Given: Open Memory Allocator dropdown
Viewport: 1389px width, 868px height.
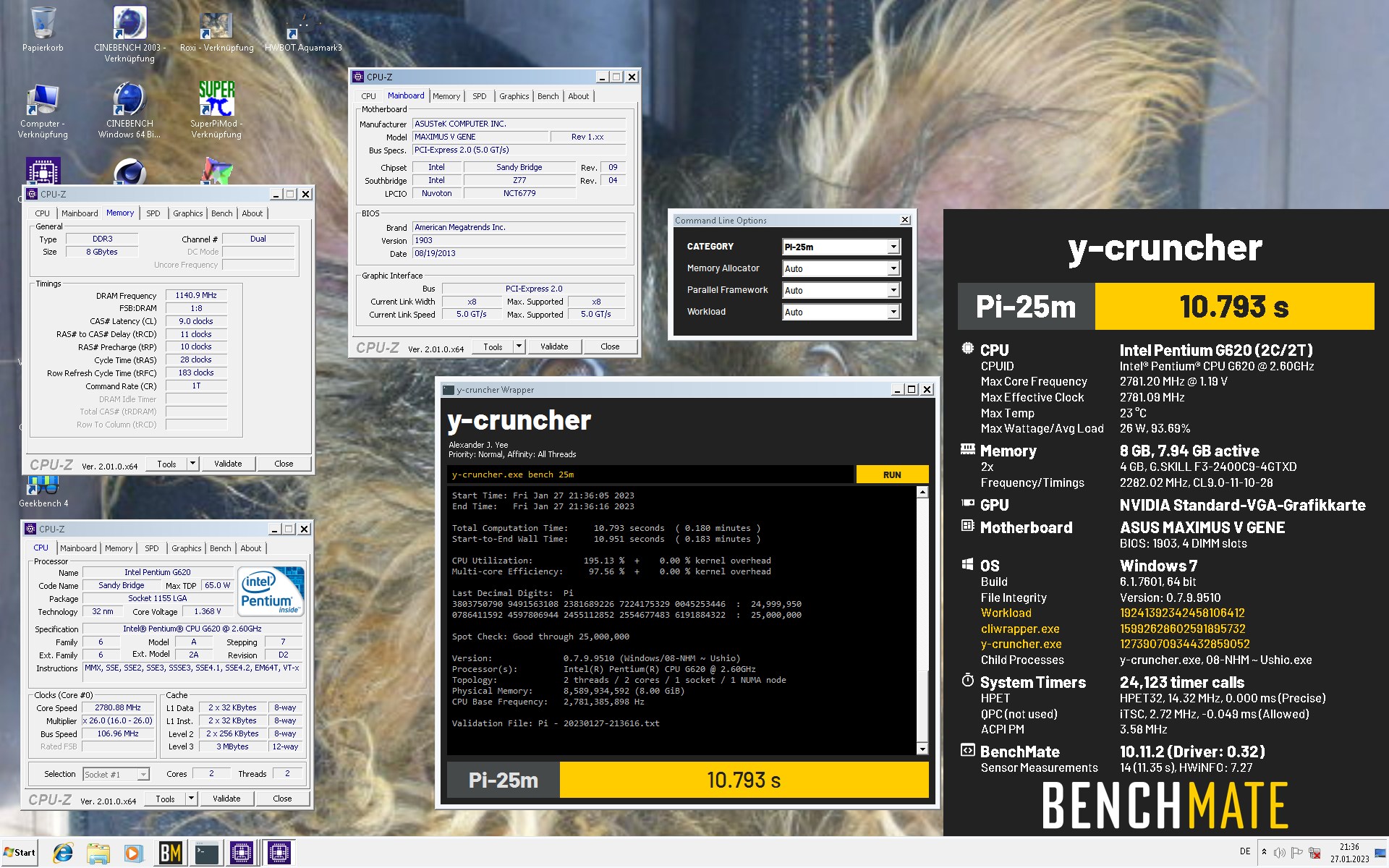Looking at the screenshot, I should (x=841, y=268).
